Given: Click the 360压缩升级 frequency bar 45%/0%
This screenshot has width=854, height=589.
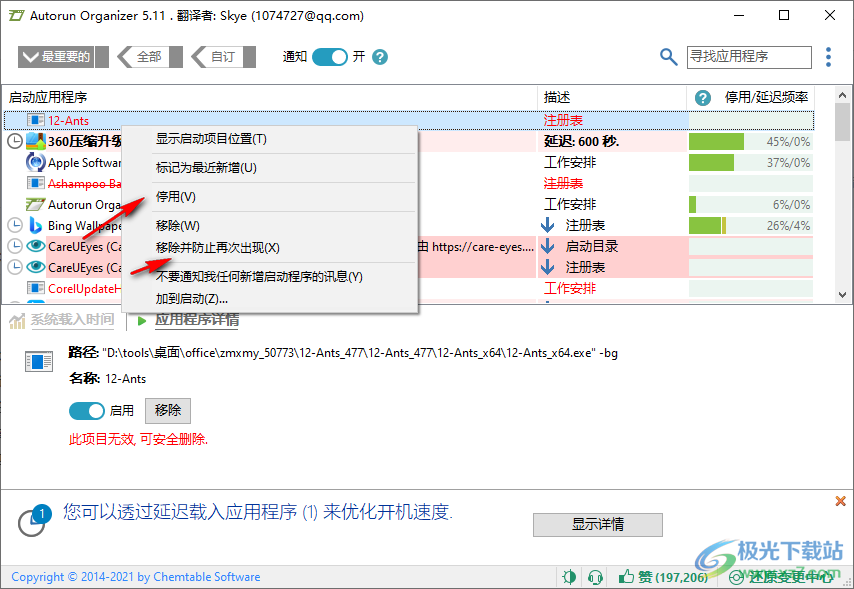Looking at the screenshot, I should pyautogui.click(x=751, y=142).
